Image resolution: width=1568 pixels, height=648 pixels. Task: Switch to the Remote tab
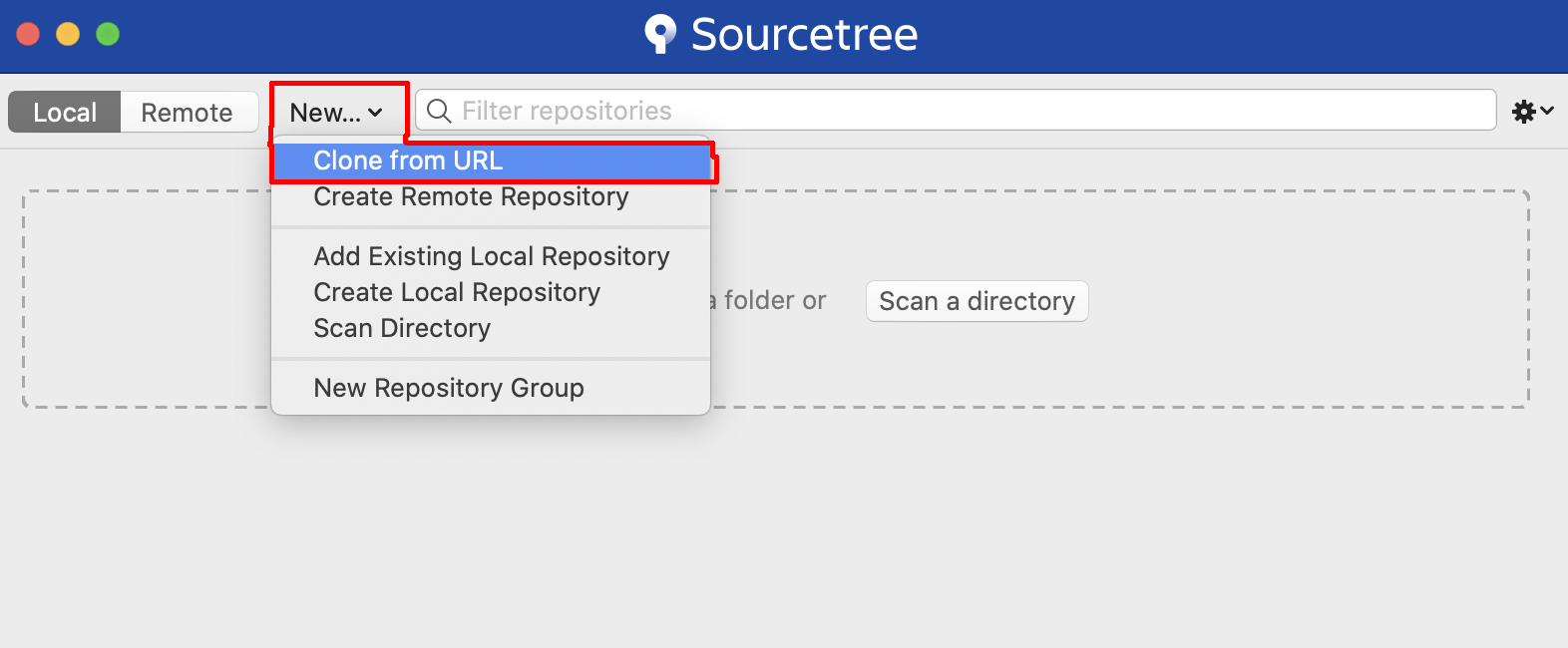(x=187, y=113)
